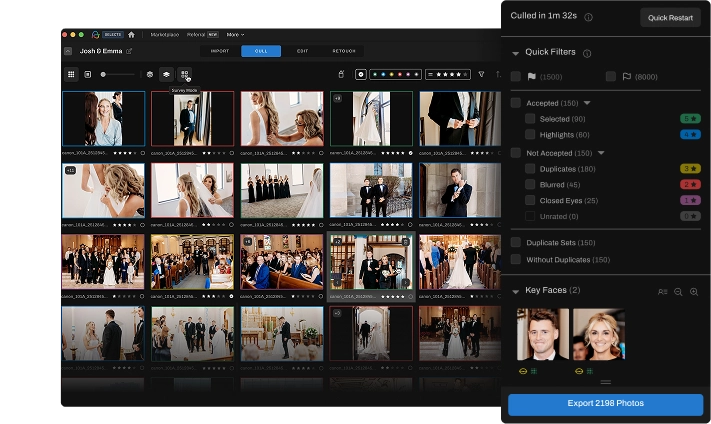Click the stacked layers view icon
The width and height of the screenshot is (711, 424).
(166, 74)
